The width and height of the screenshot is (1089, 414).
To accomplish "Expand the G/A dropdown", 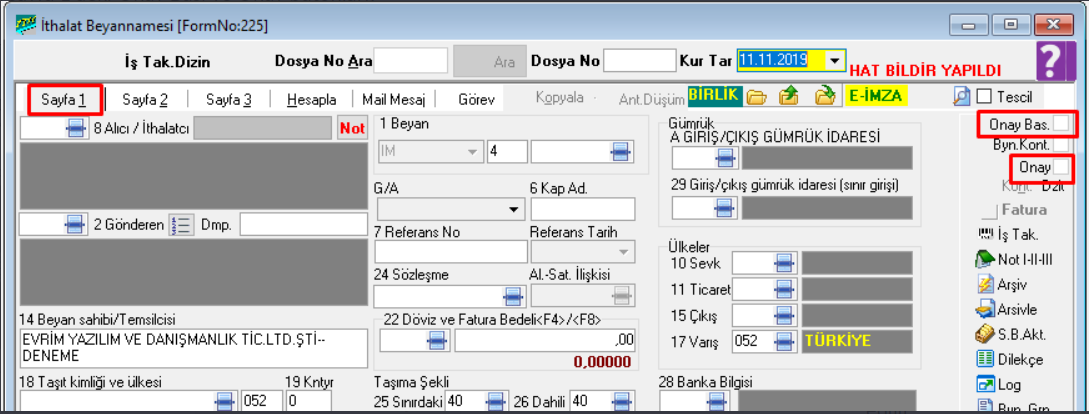I will click(x=513, y=209).
